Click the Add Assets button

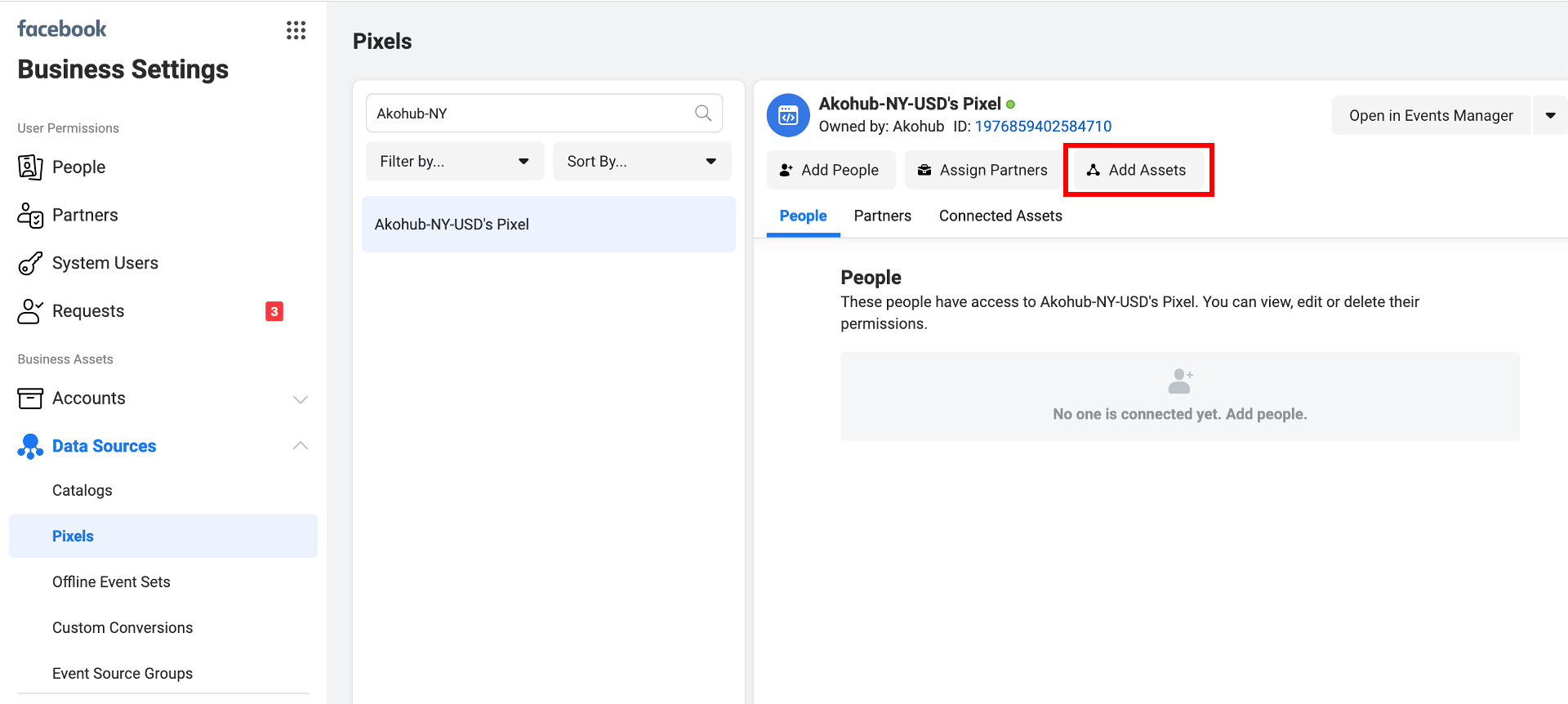(x=1138, y=170)
